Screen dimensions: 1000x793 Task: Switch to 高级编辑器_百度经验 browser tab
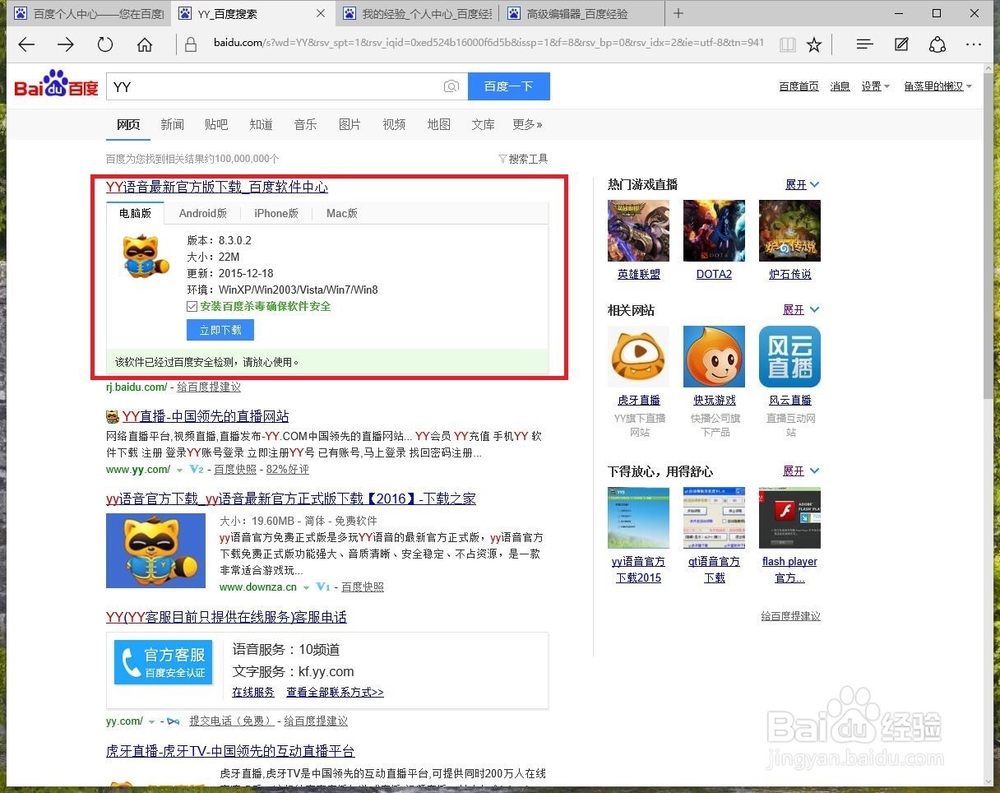(x=582, y=13)
